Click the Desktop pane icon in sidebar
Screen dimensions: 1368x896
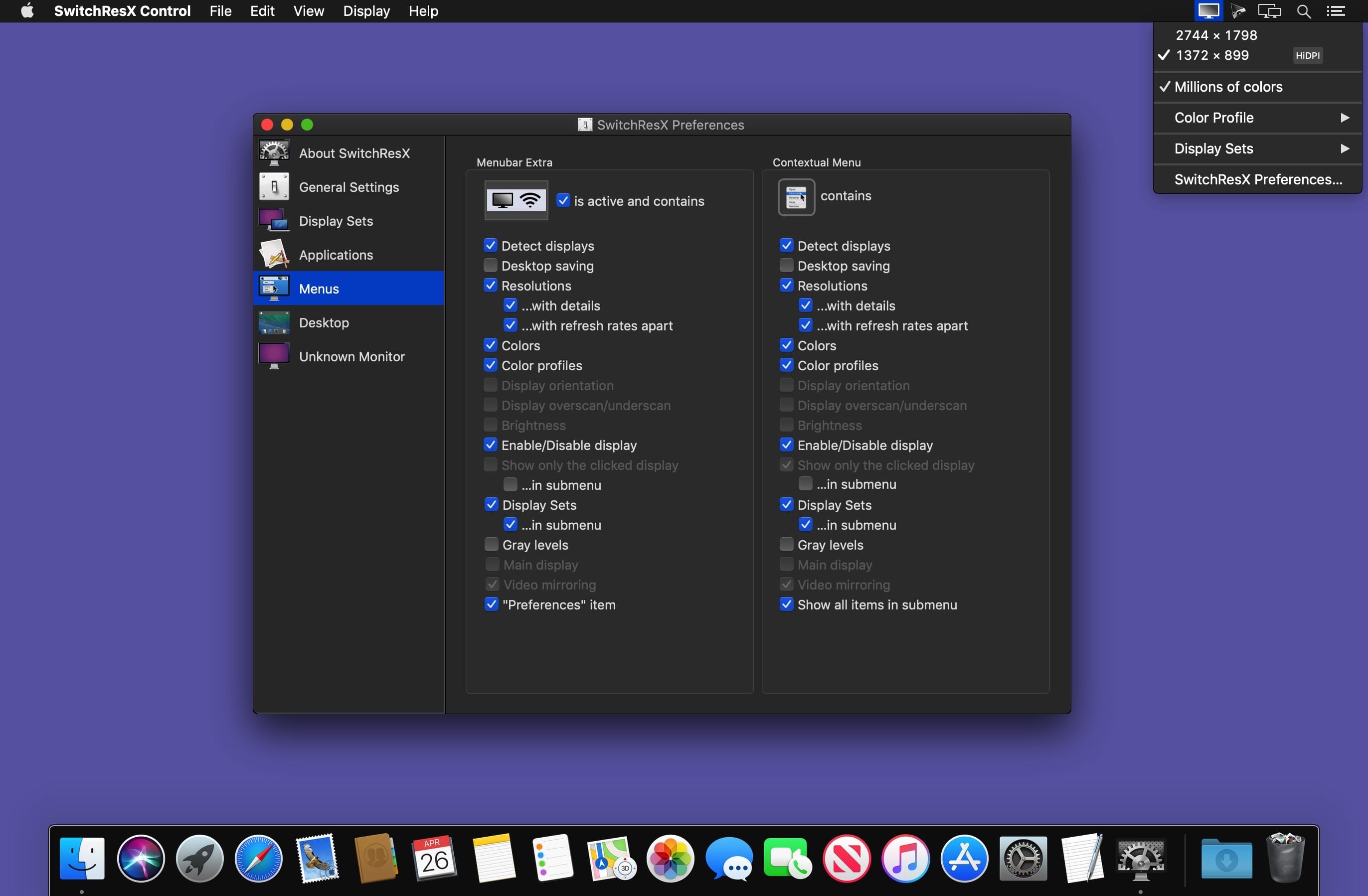tap(274, 322)
